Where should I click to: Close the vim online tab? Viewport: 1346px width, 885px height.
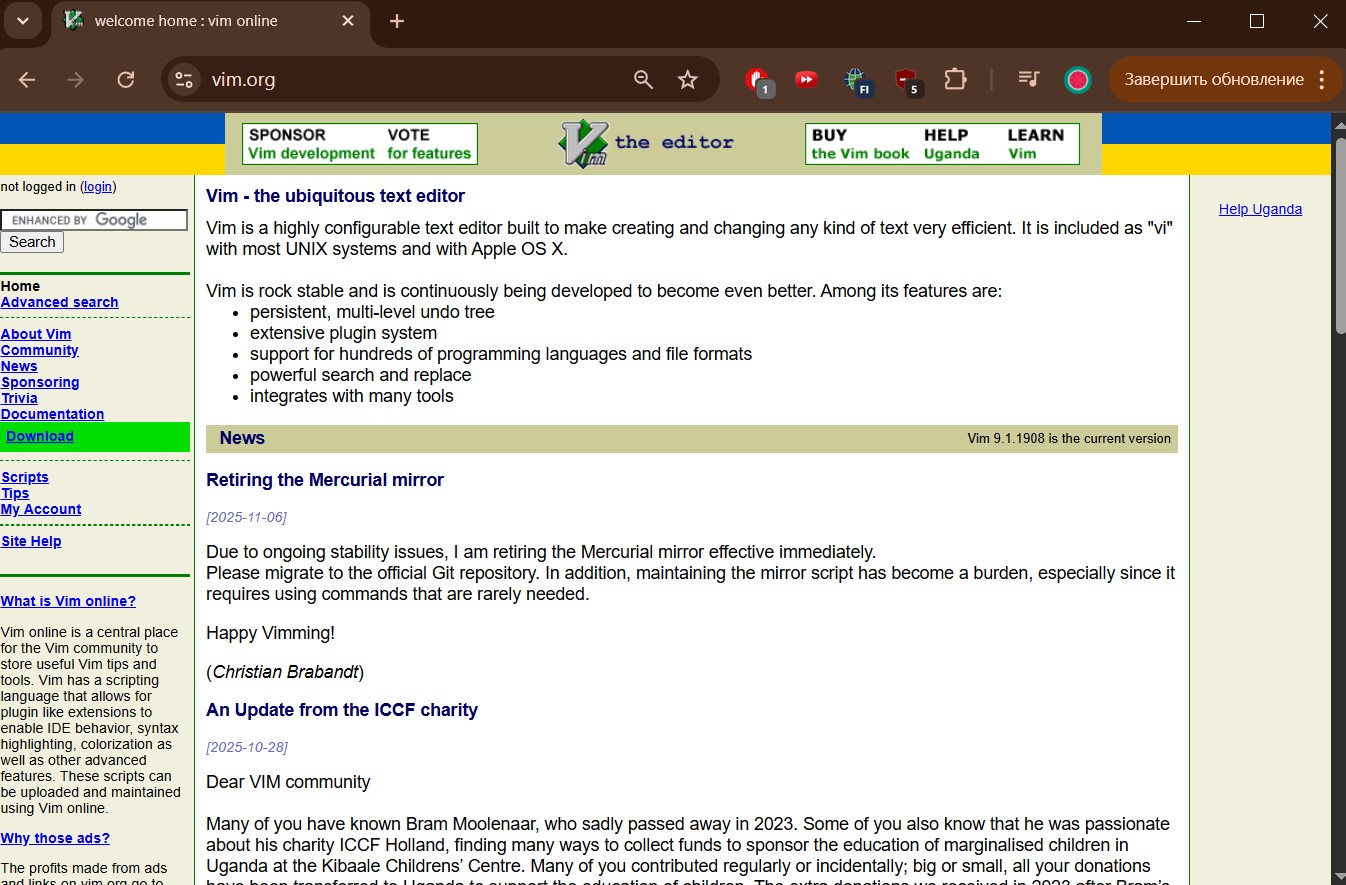[x=348, y=21]
